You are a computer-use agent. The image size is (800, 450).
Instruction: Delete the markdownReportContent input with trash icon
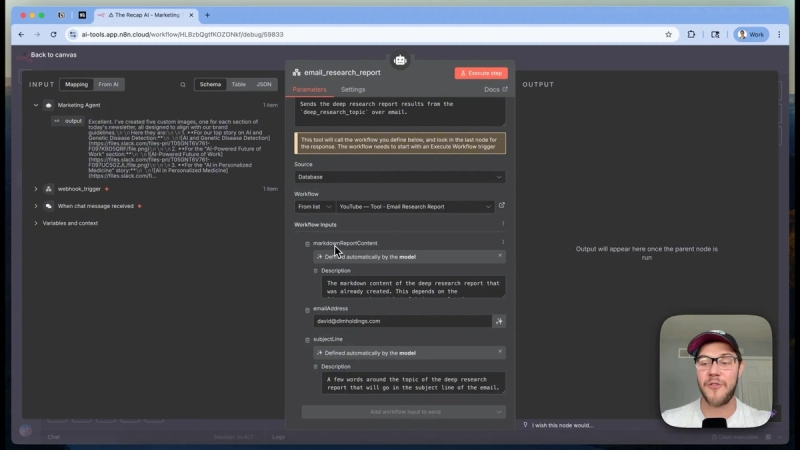(x=307, y=244)
